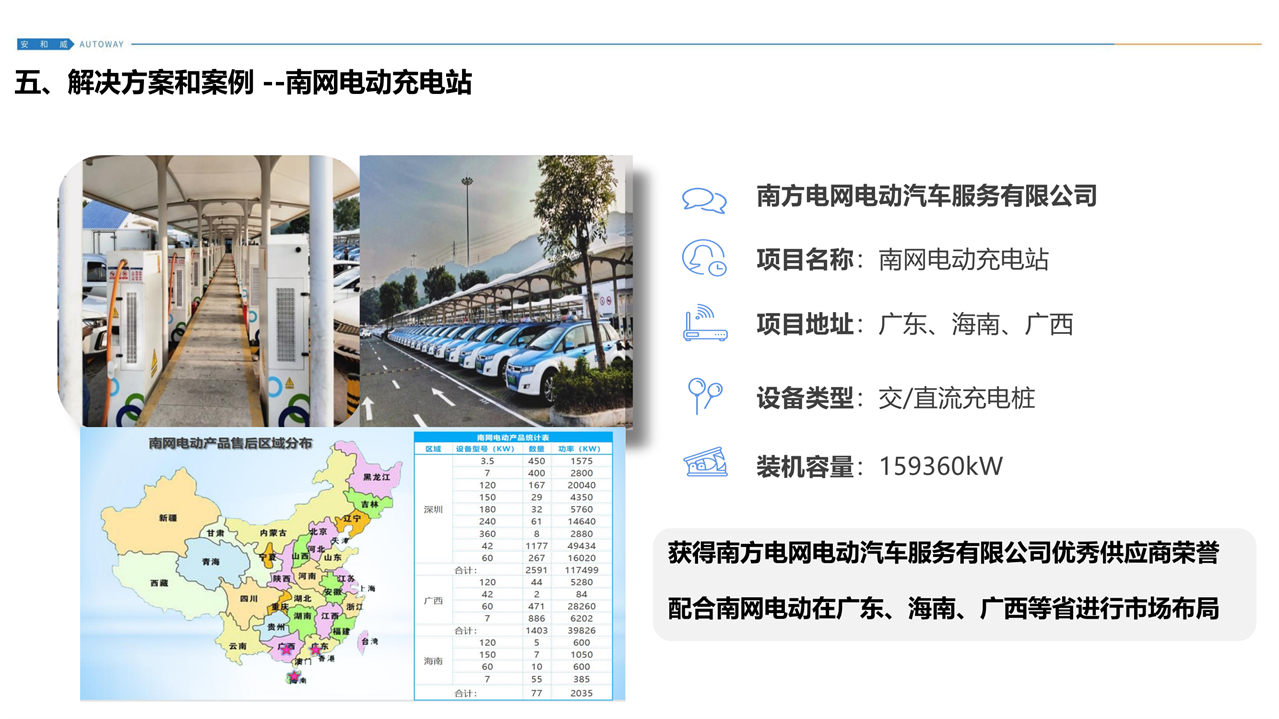The height and width of the screenshot is (719, 1279).
Task: Select the 福建 region on the map
Action: 341,631
